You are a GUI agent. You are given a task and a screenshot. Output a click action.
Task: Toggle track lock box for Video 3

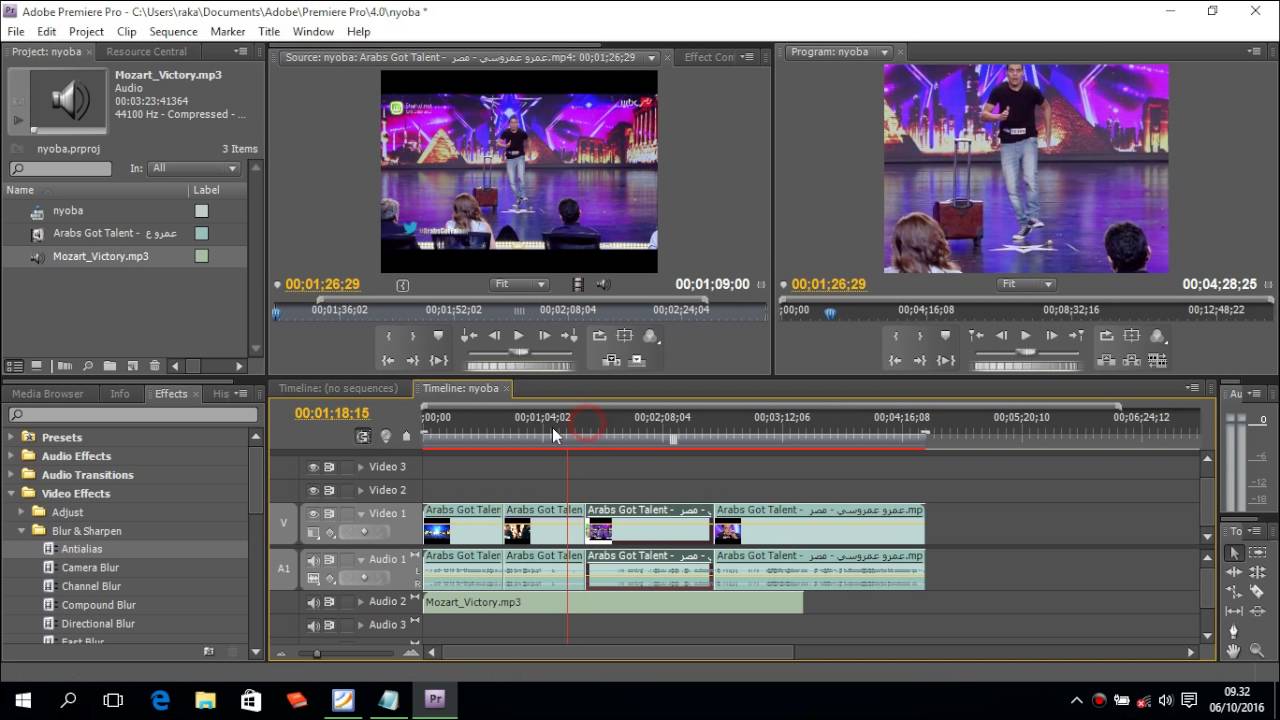click(x=347, y=467)
